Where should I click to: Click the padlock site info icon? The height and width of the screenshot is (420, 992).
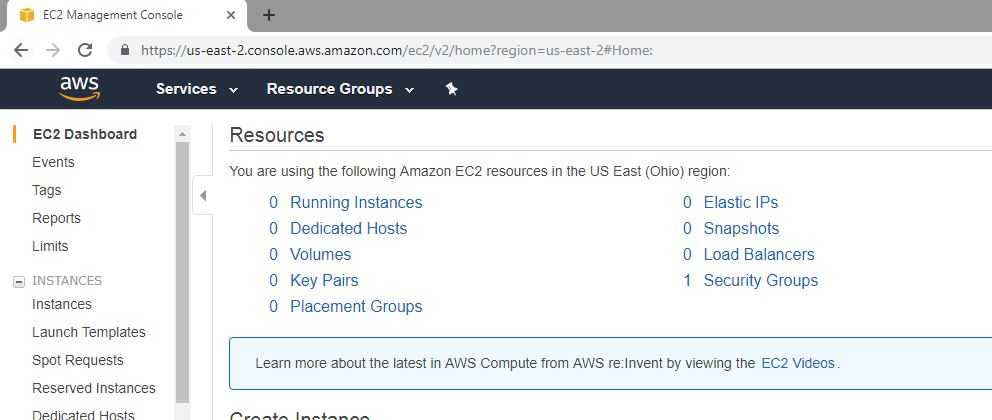pos(125,49)
